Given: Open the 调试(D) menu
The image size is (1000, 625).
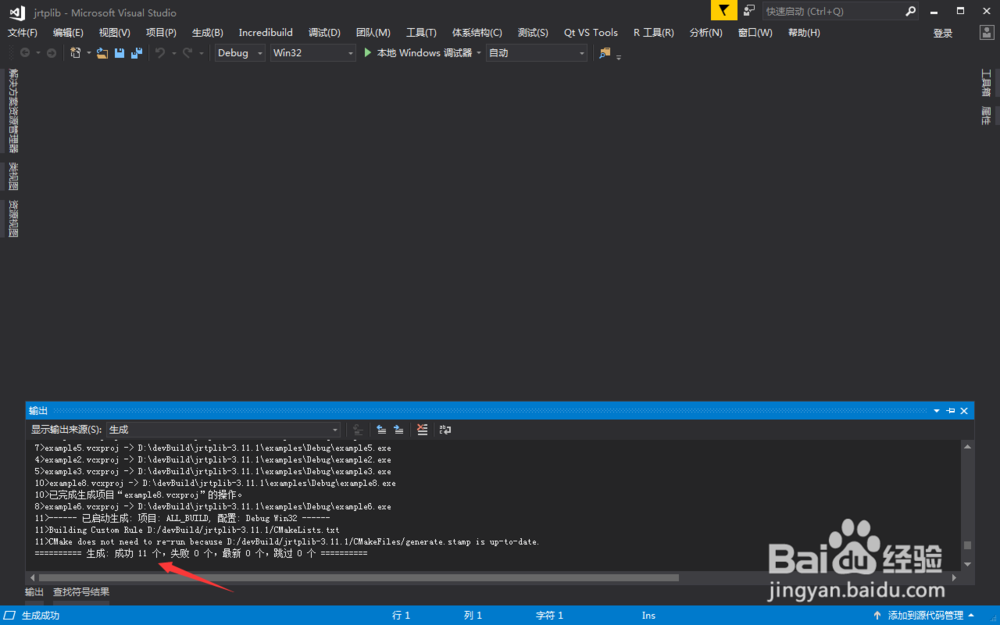Looking at the screenshot, I should (x=324, y=33).
